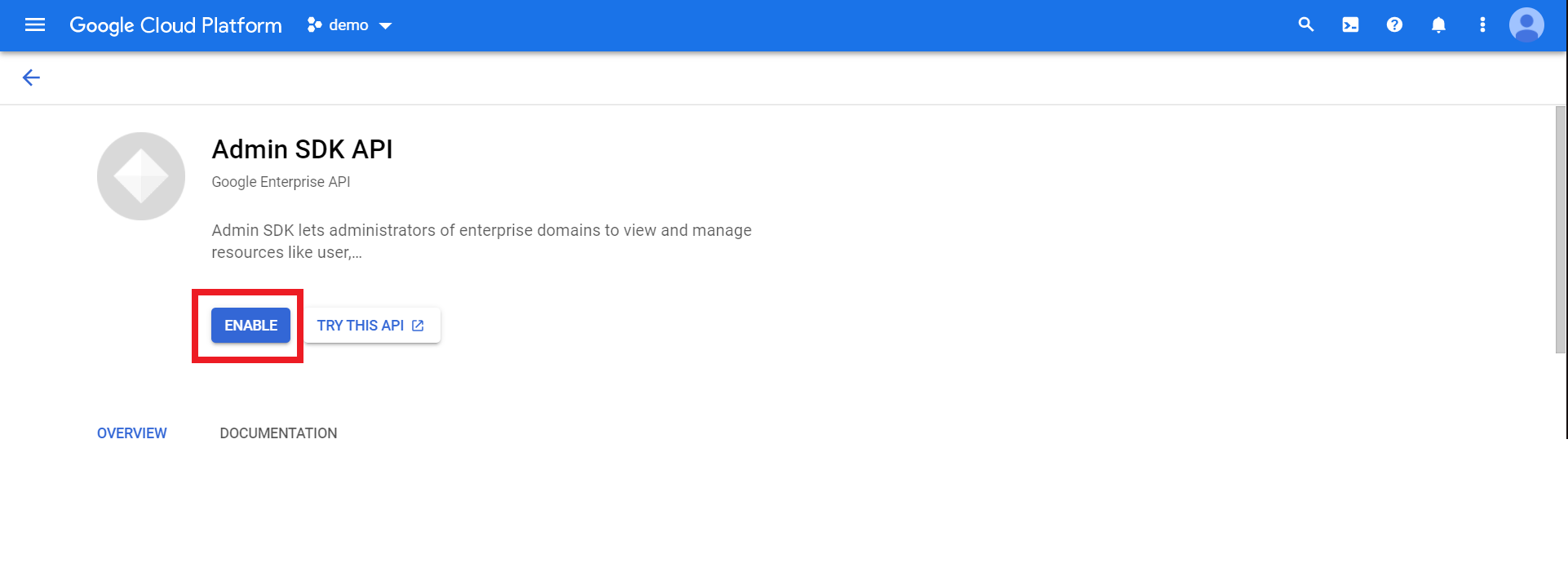Switch to the OVERVIEW tab
The width and height of the screenshot is (1568, 568).
[x=131, y=433]
